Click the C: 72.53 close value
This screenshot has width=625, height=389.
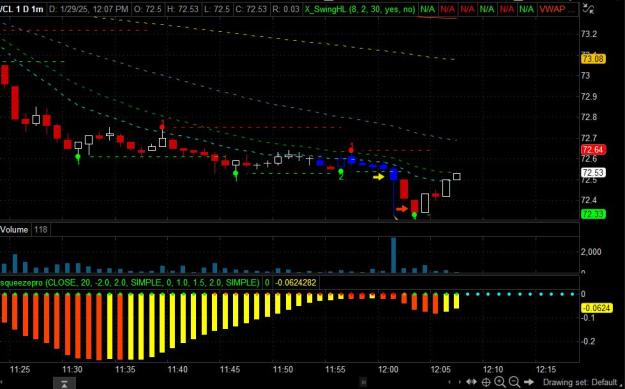(x=251, y=9)
